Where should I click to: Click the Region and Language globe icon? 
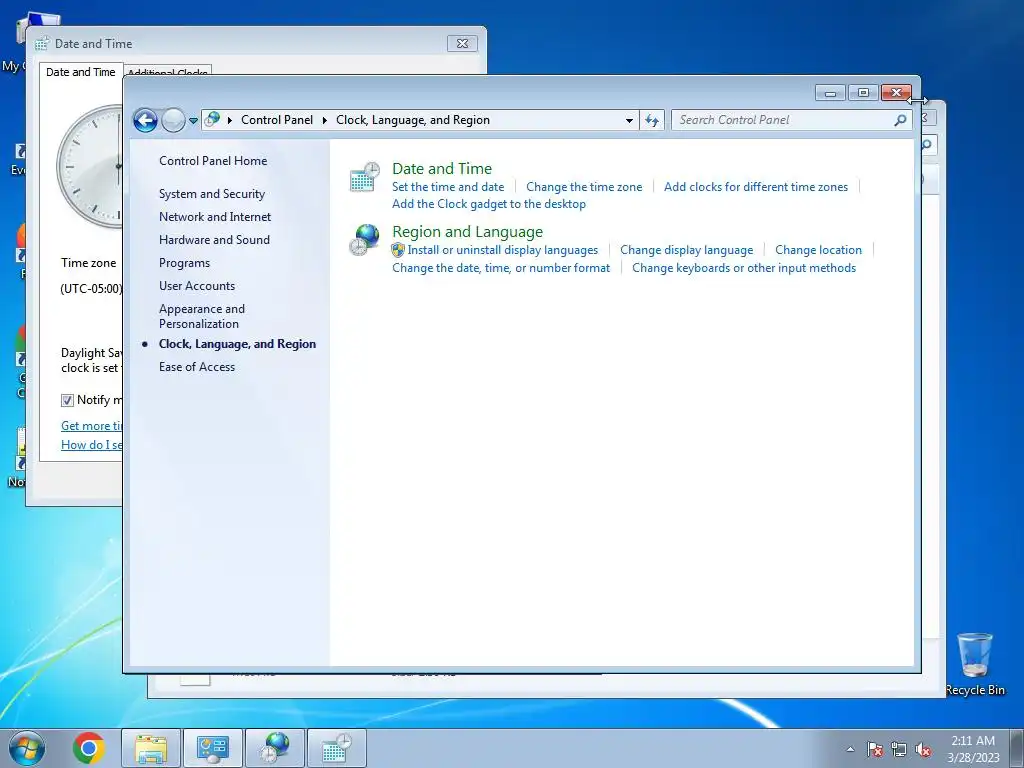click(364, 240)
